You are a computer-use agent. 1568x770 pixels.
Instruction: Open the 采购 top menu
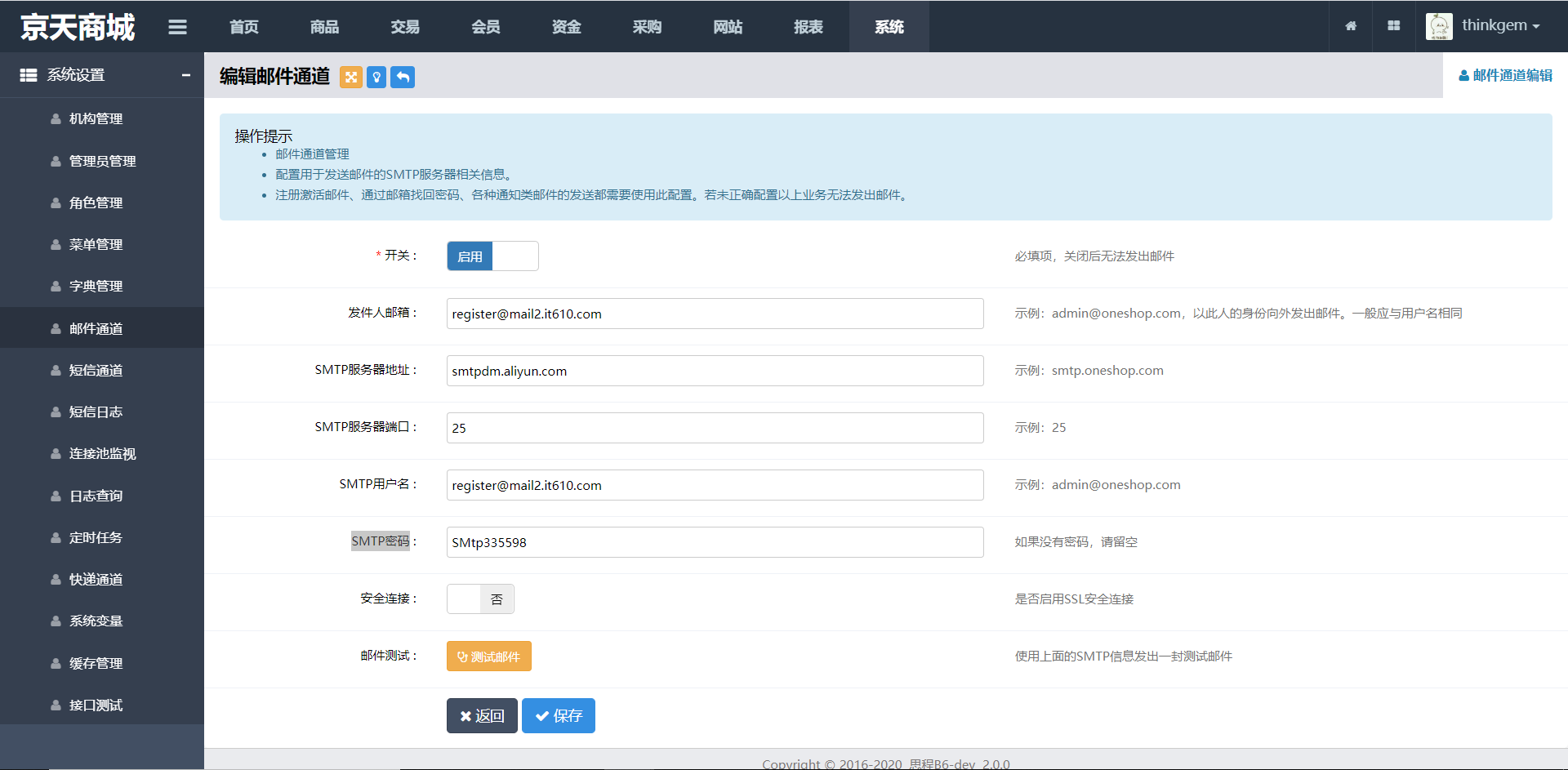[x=647, y=27]
